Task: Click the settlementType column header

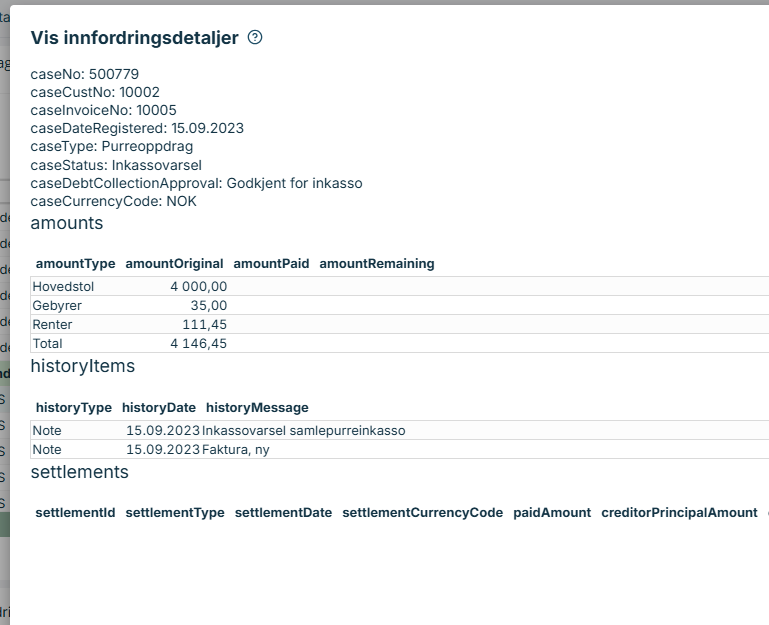Action: 175,513
